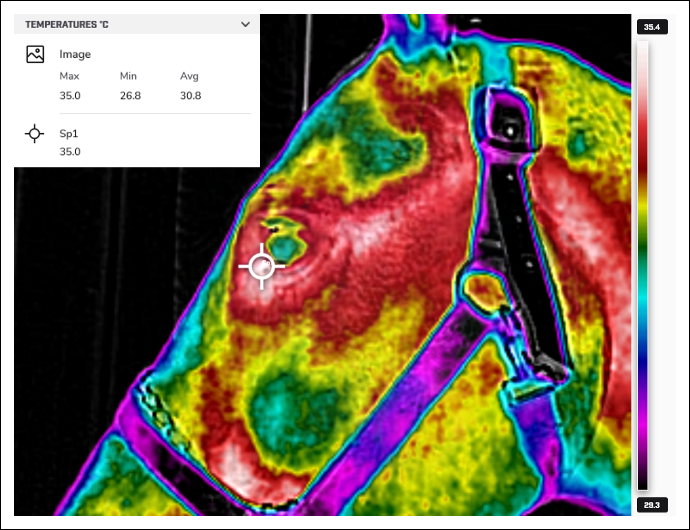Click the Sp1 label
Screen dimensions: 690x530
[x=69, y=133]
